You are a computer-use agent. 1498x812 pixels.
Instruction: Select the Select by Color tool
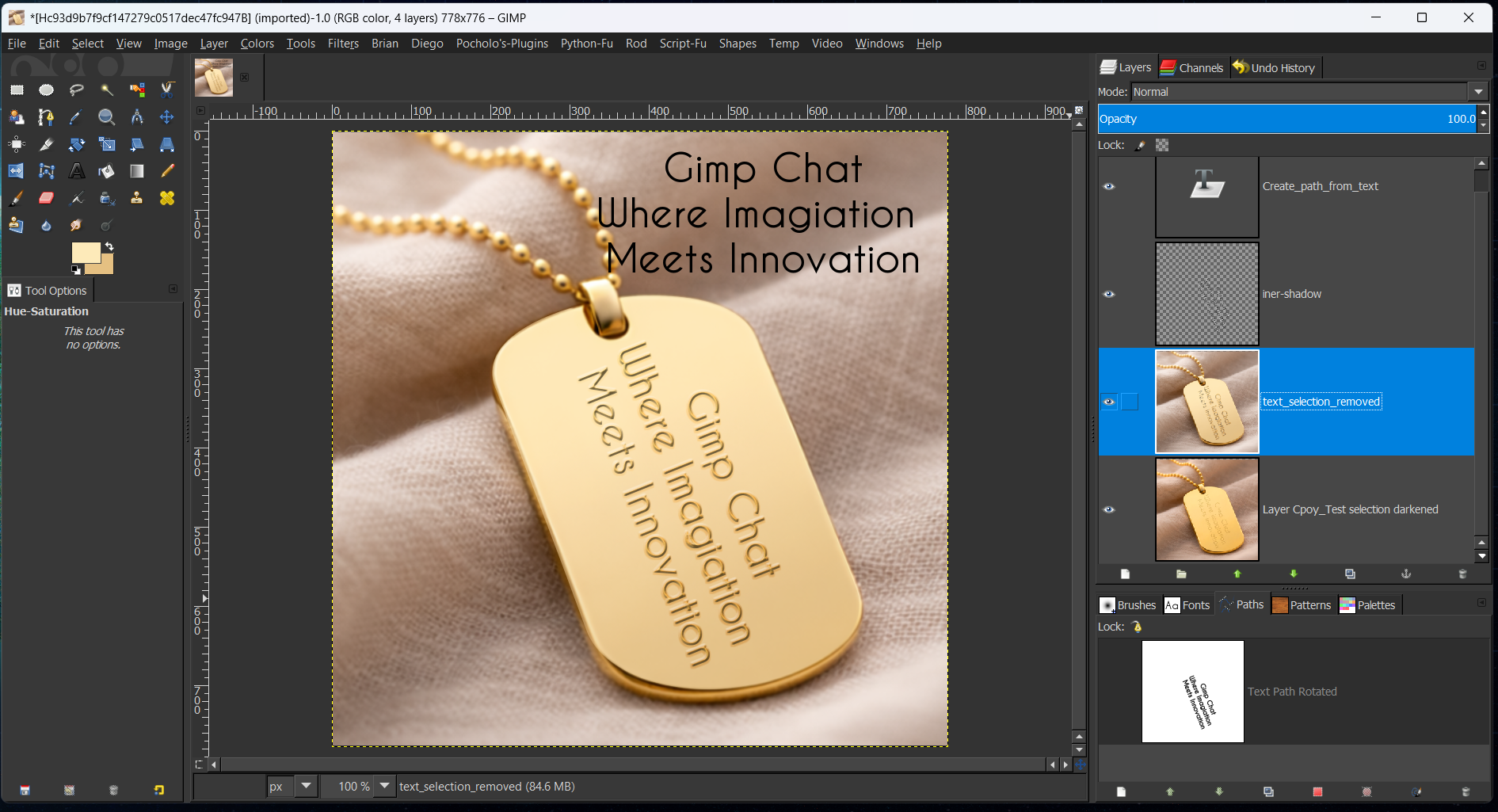137,90
